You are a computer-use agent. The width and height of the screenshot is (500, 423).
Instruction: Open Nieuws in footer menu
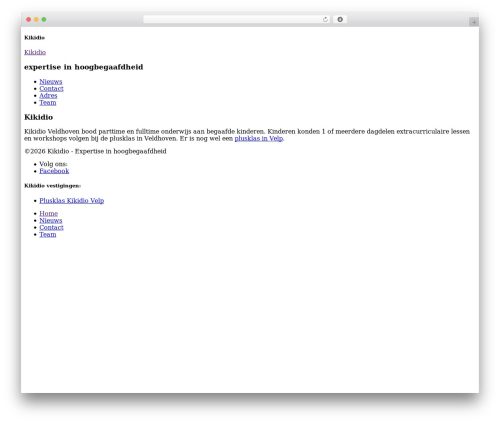(51, 220)
